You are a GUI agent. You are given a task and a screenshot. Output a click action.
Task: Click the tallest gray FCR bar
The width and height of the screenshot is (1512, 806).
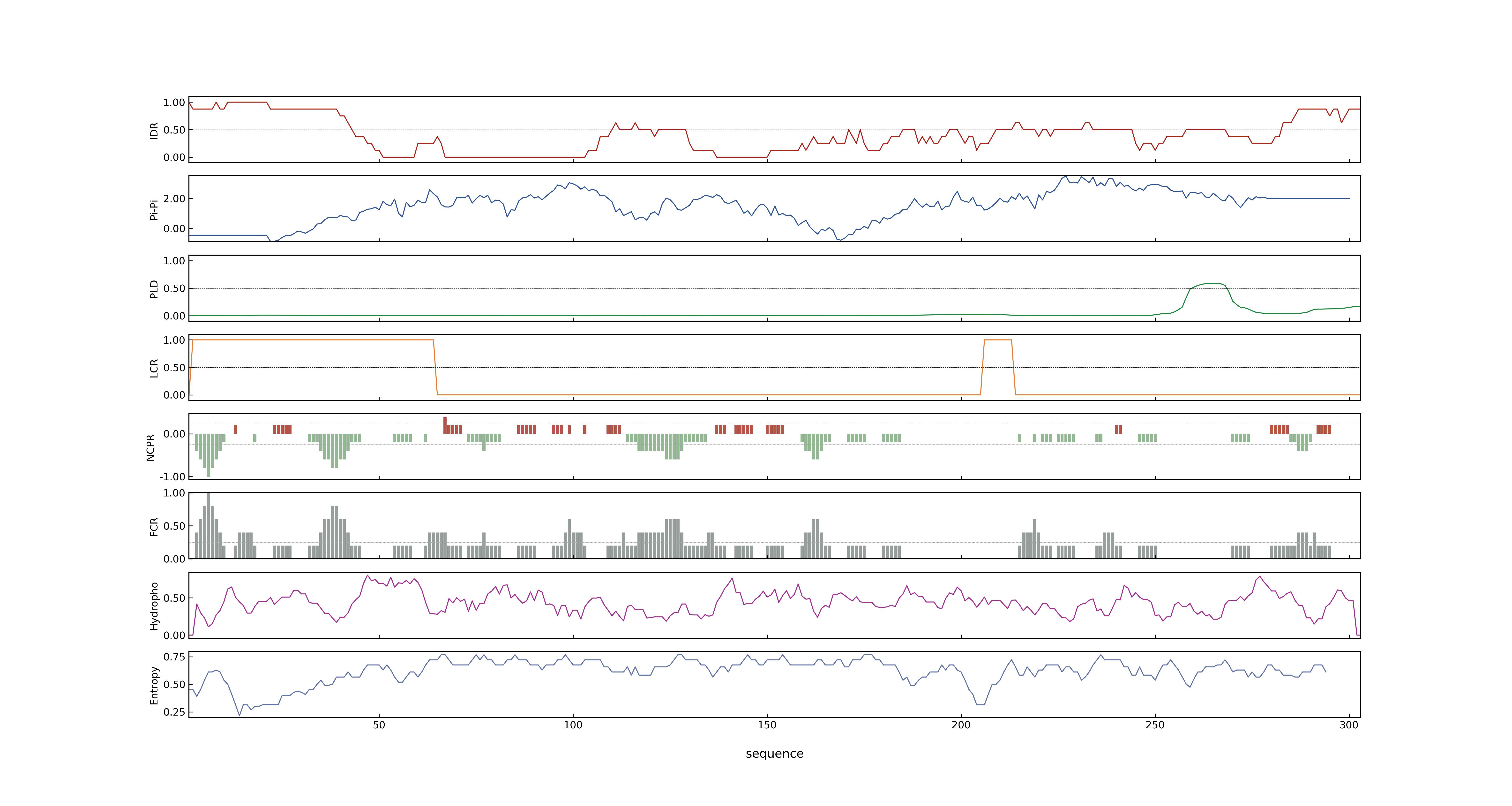coord(208,525)
